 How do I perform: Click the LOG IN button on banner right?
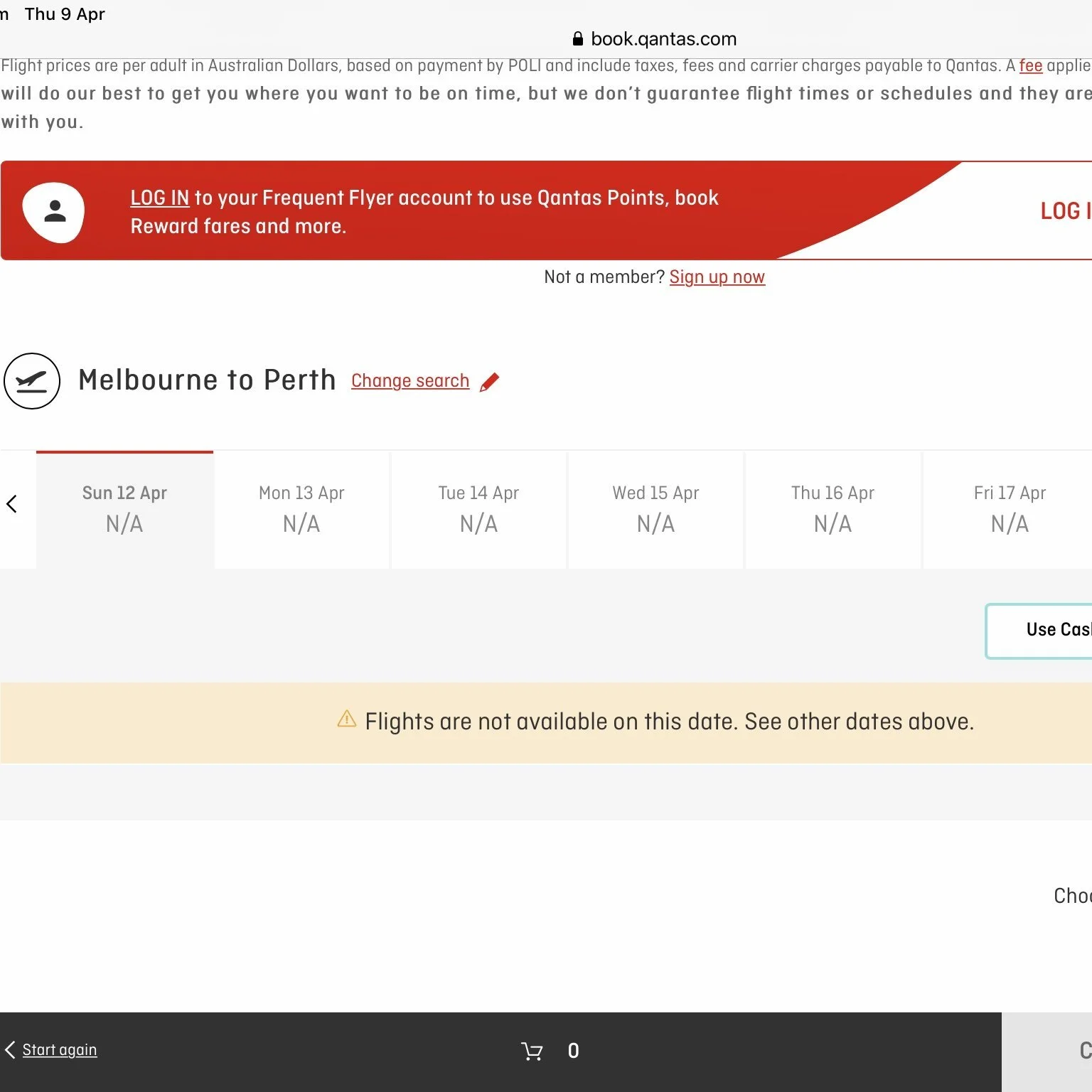point(1065,211)
